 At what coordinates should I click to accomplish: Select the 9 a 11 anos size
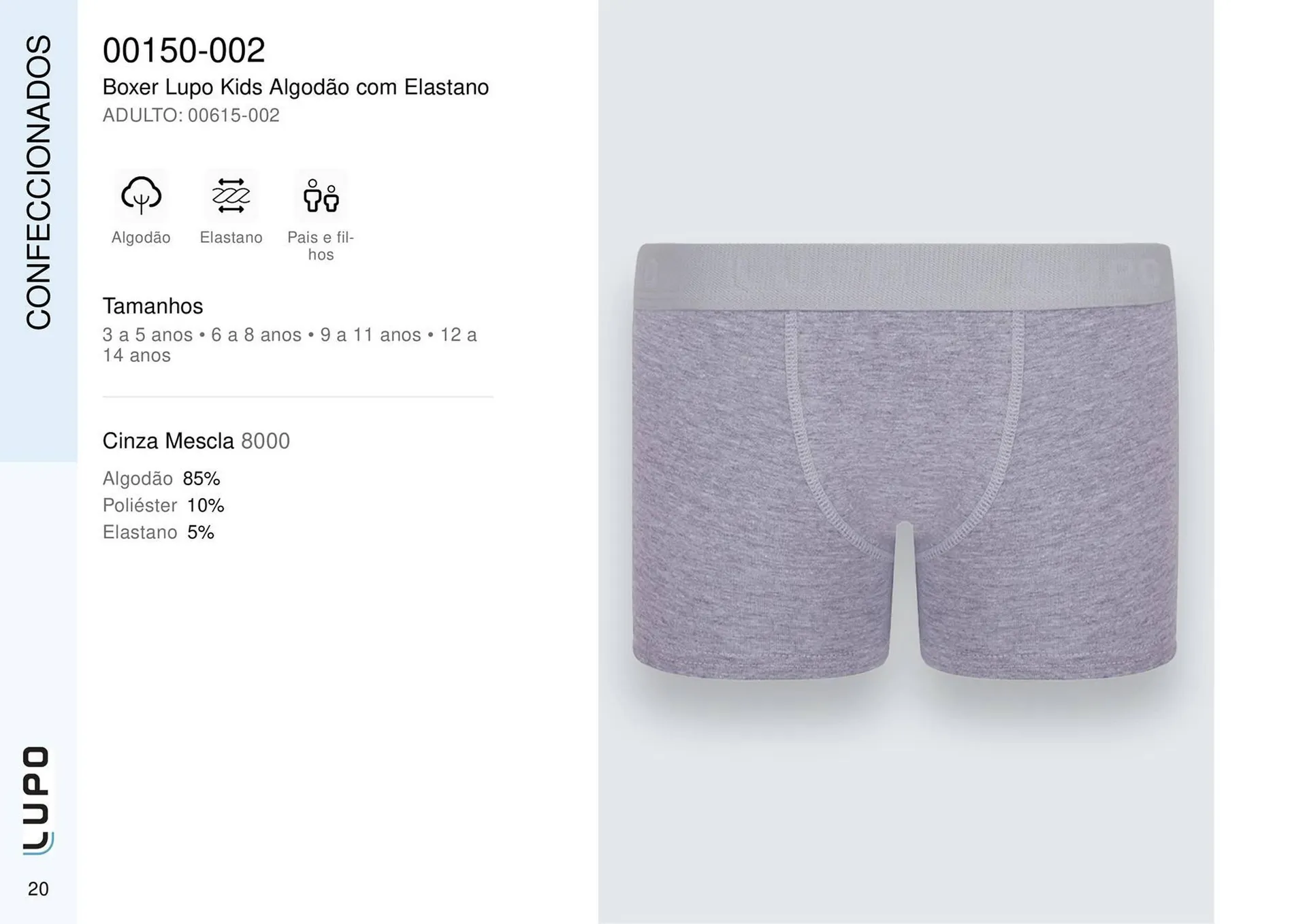coord(370,335)
